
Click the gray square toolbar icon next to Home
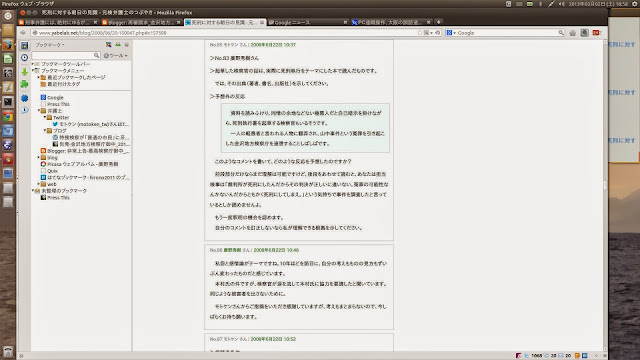[x=584, y=33]
